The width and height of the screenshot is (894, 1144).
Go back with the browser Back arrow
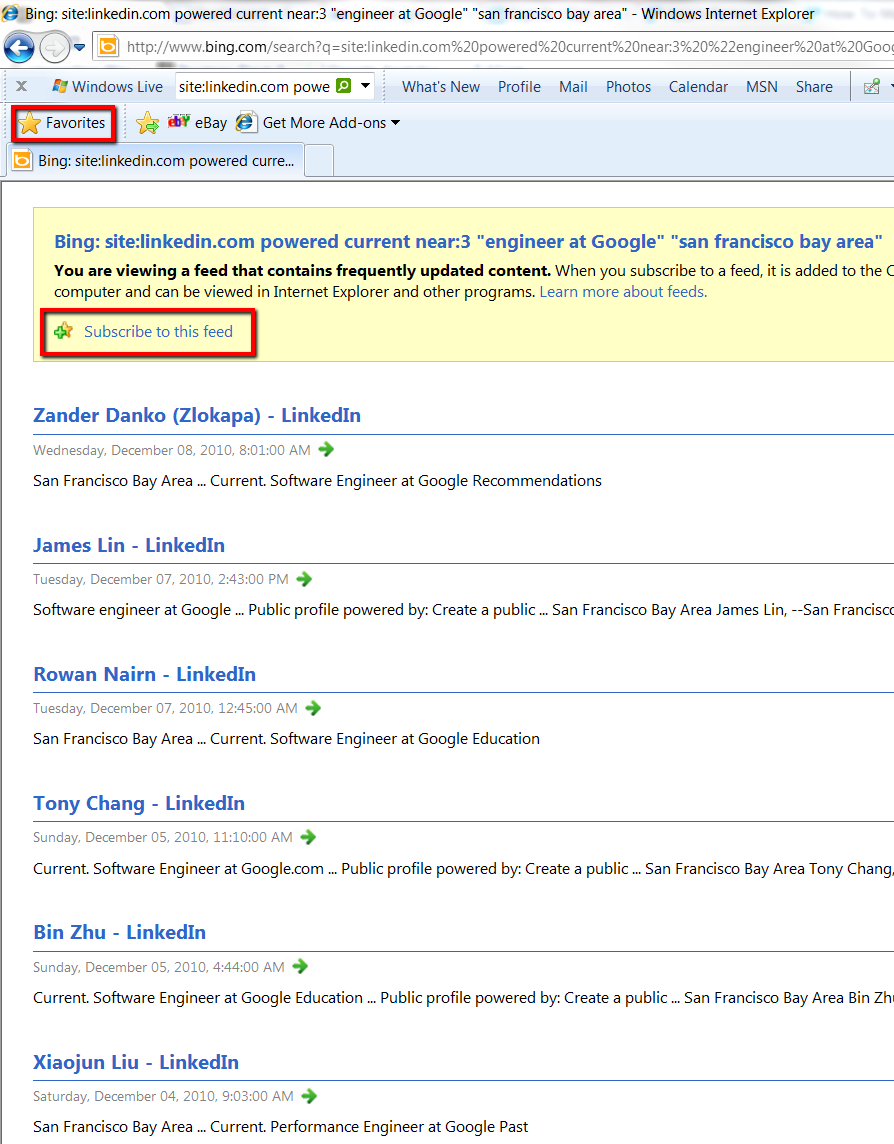[19, 48]
